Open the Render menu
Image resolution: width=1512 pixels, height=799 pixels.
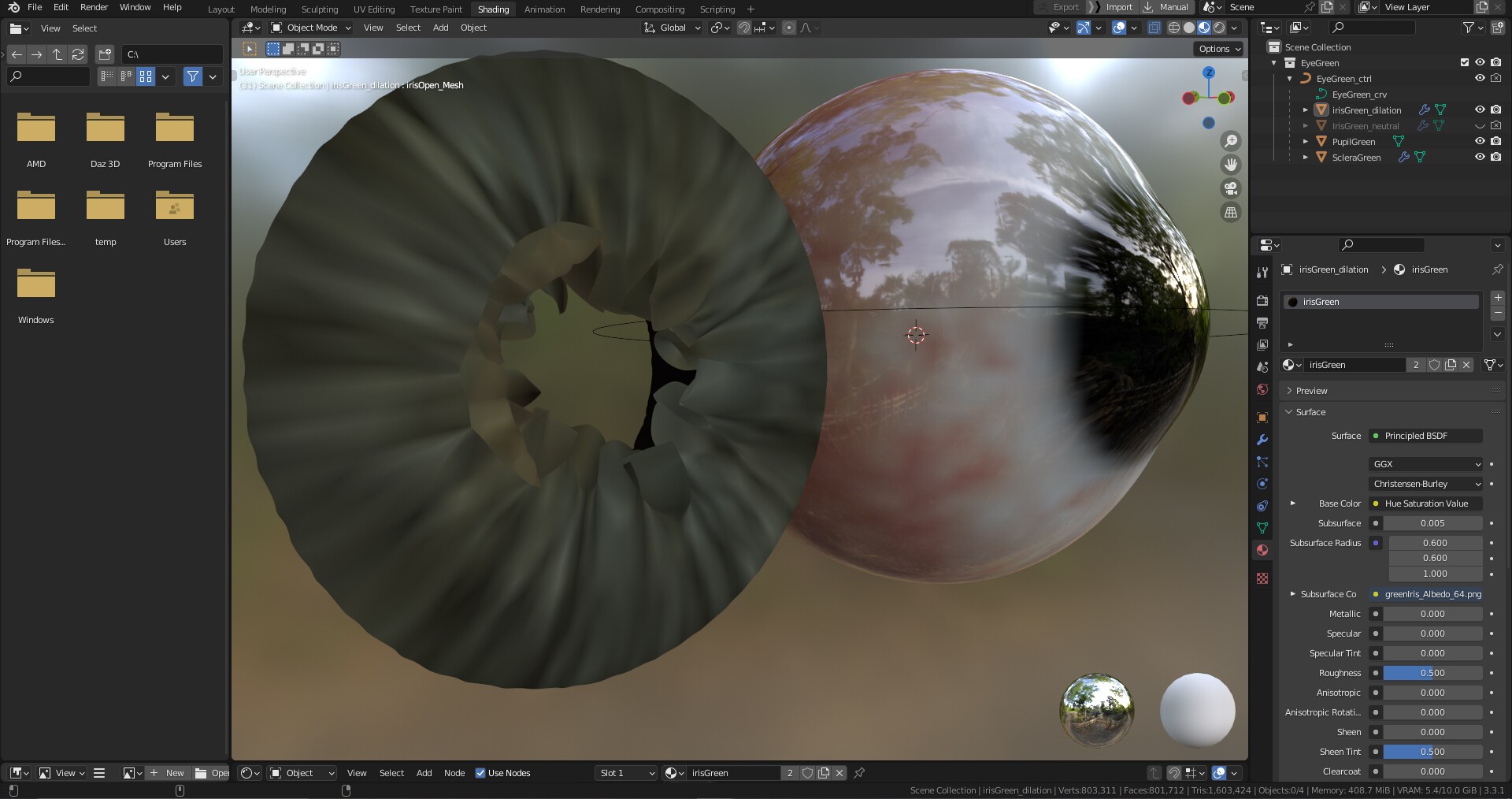click(94, 7)
